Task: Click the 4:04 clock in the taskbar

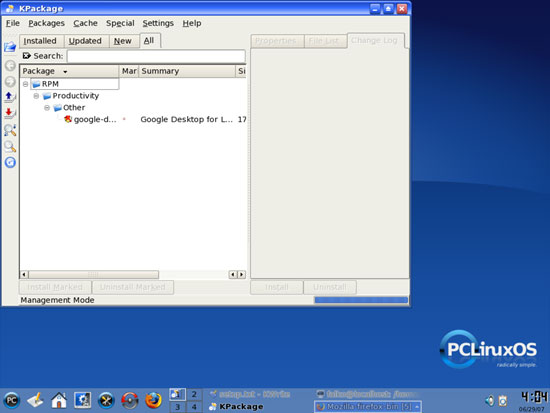Action: [534, 398]
